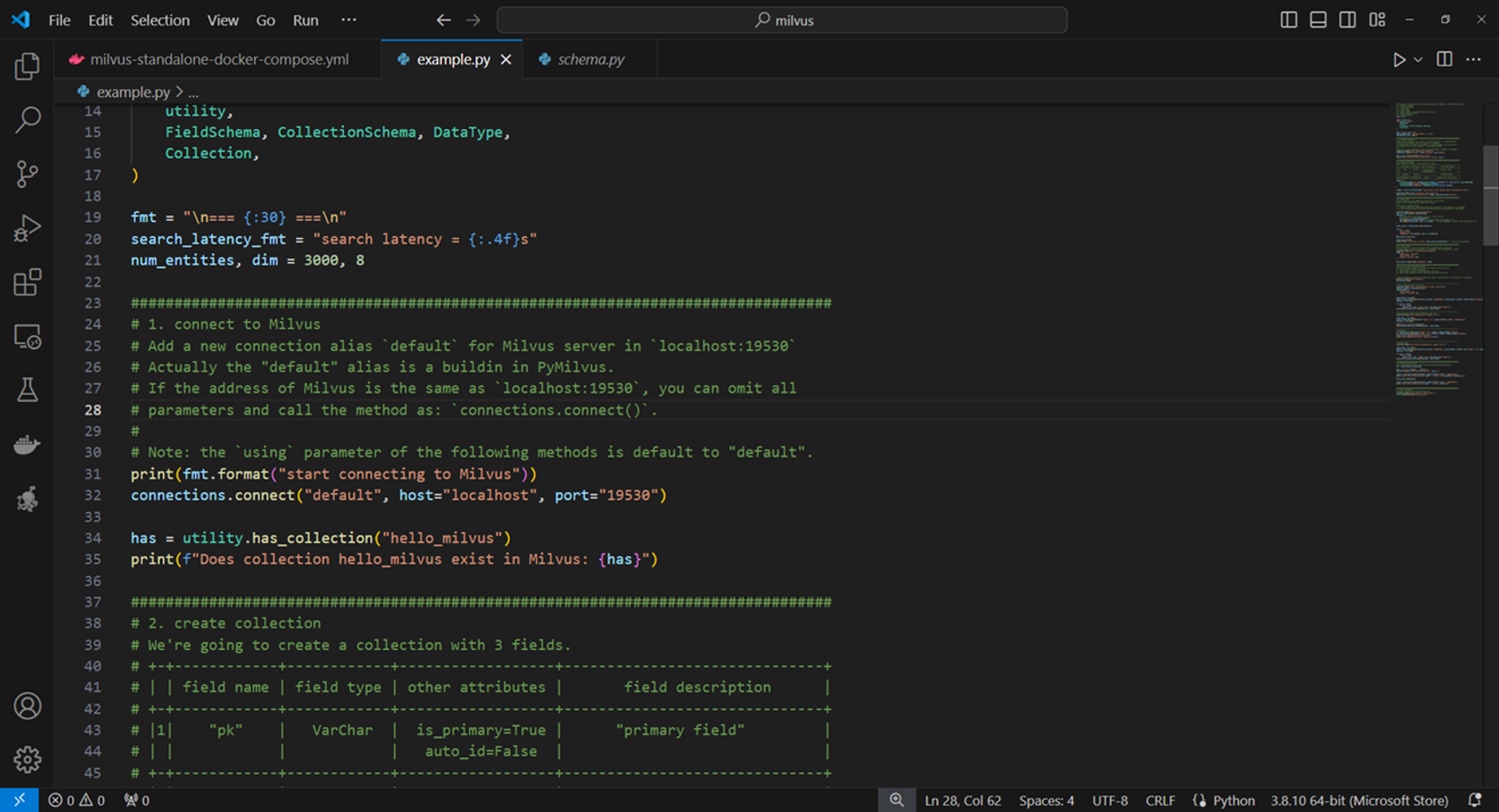Image resolution: width=1499 pixels, height=812 pixels.
Task: Expand the hidden menus ellipsis in menu bar
Action: [349, 19]
